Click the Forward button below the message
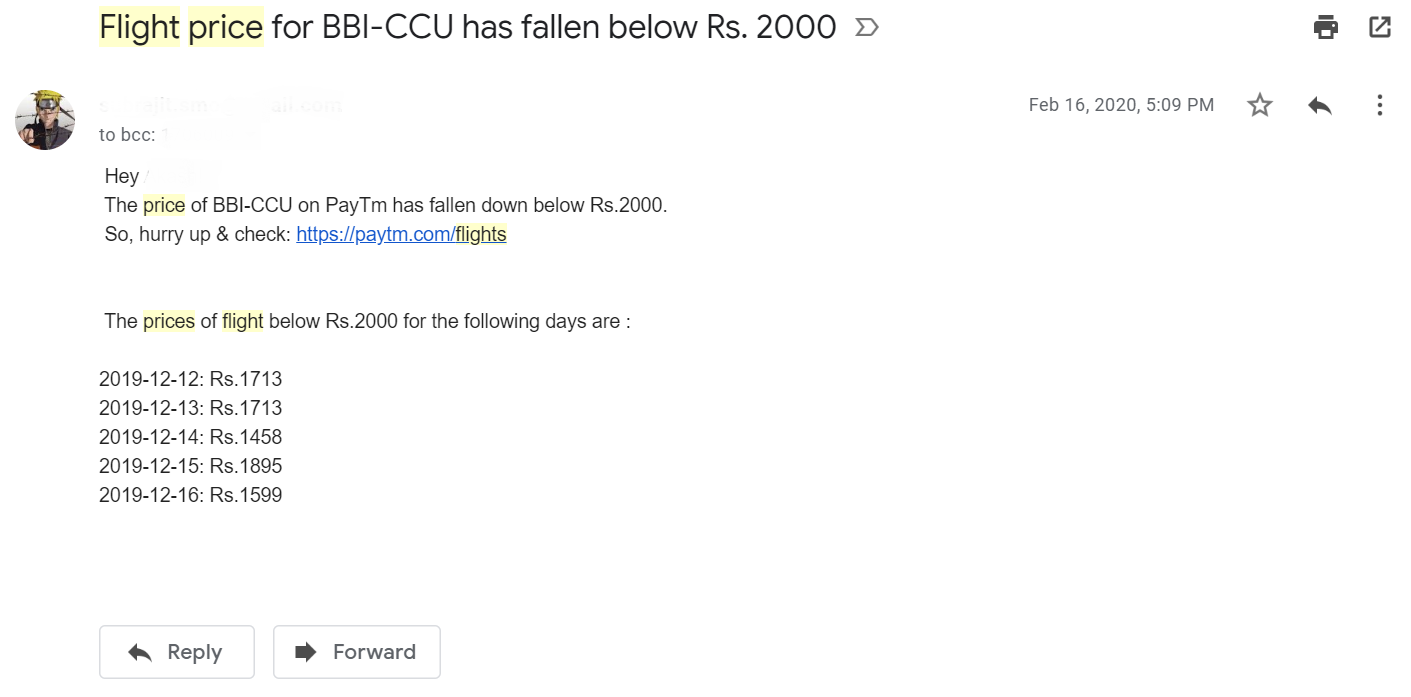 [x=357, y=652]
